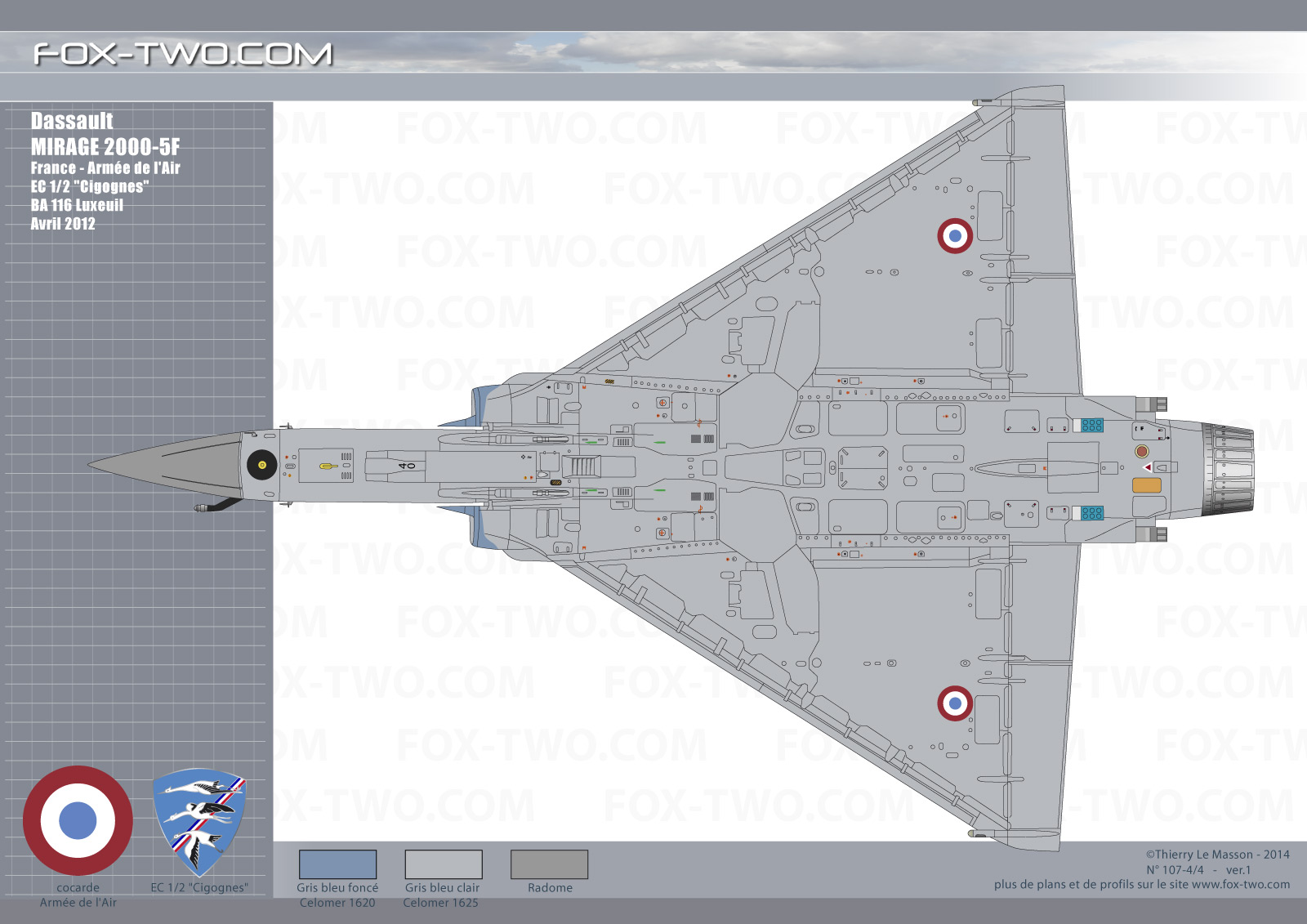Open the www.fox-two.com site line
This screenshot has width=1307, height=924.
pyautogui.click(x=1142, y=885)
